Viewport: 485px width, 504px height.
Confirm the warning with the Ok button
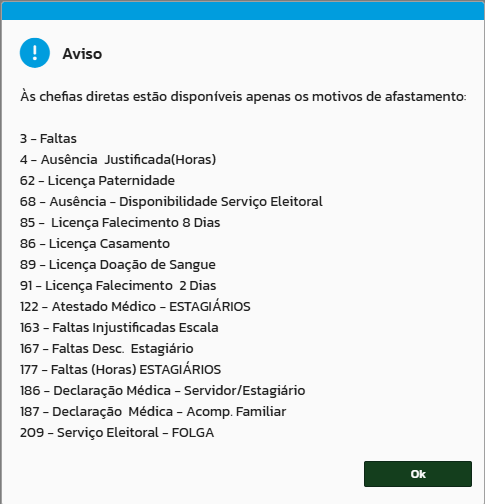418,474
